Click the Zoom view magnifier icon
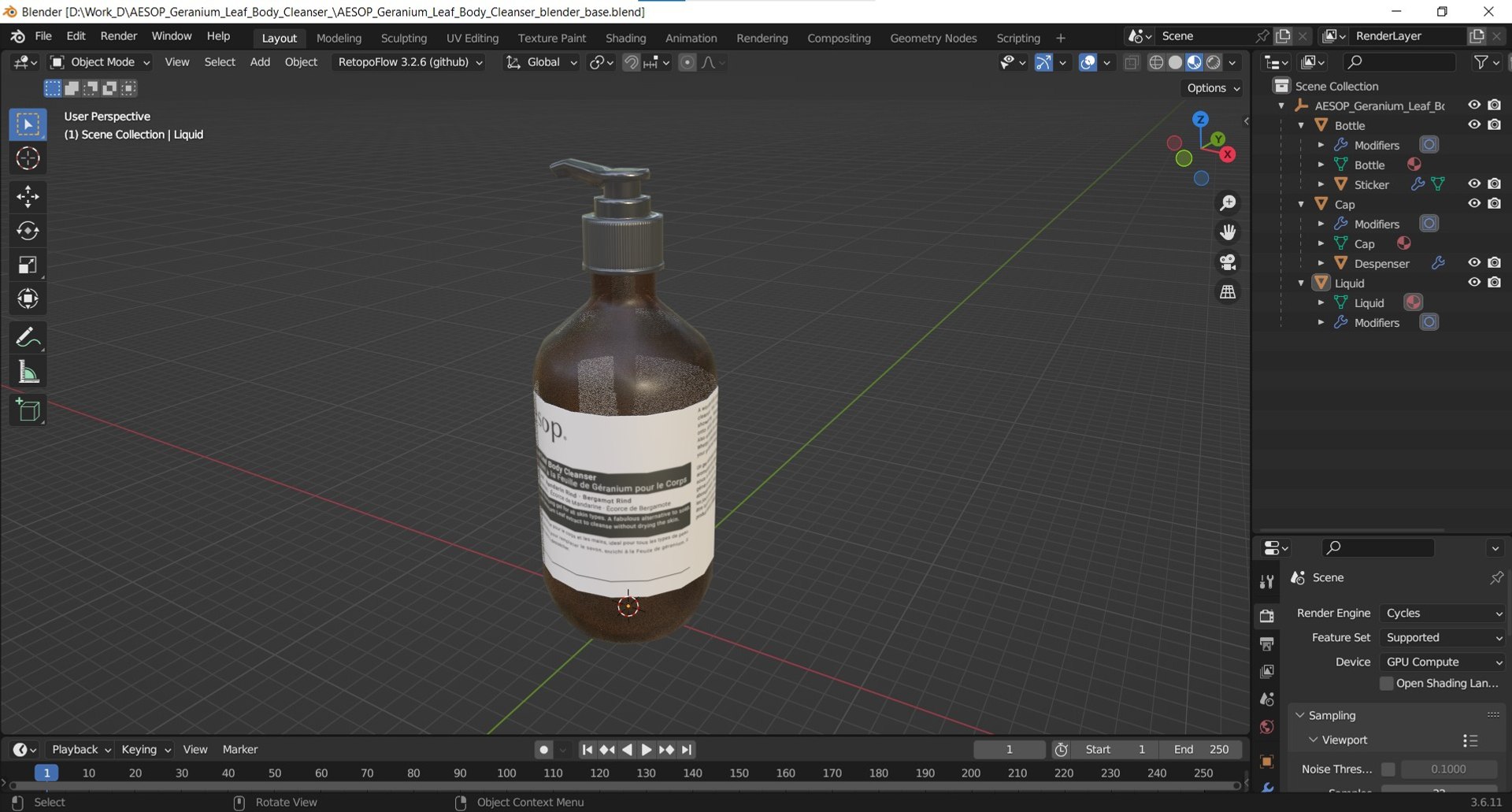Screen dimensions: 1512x812 pyautogui.click(x=1228, y=203)
